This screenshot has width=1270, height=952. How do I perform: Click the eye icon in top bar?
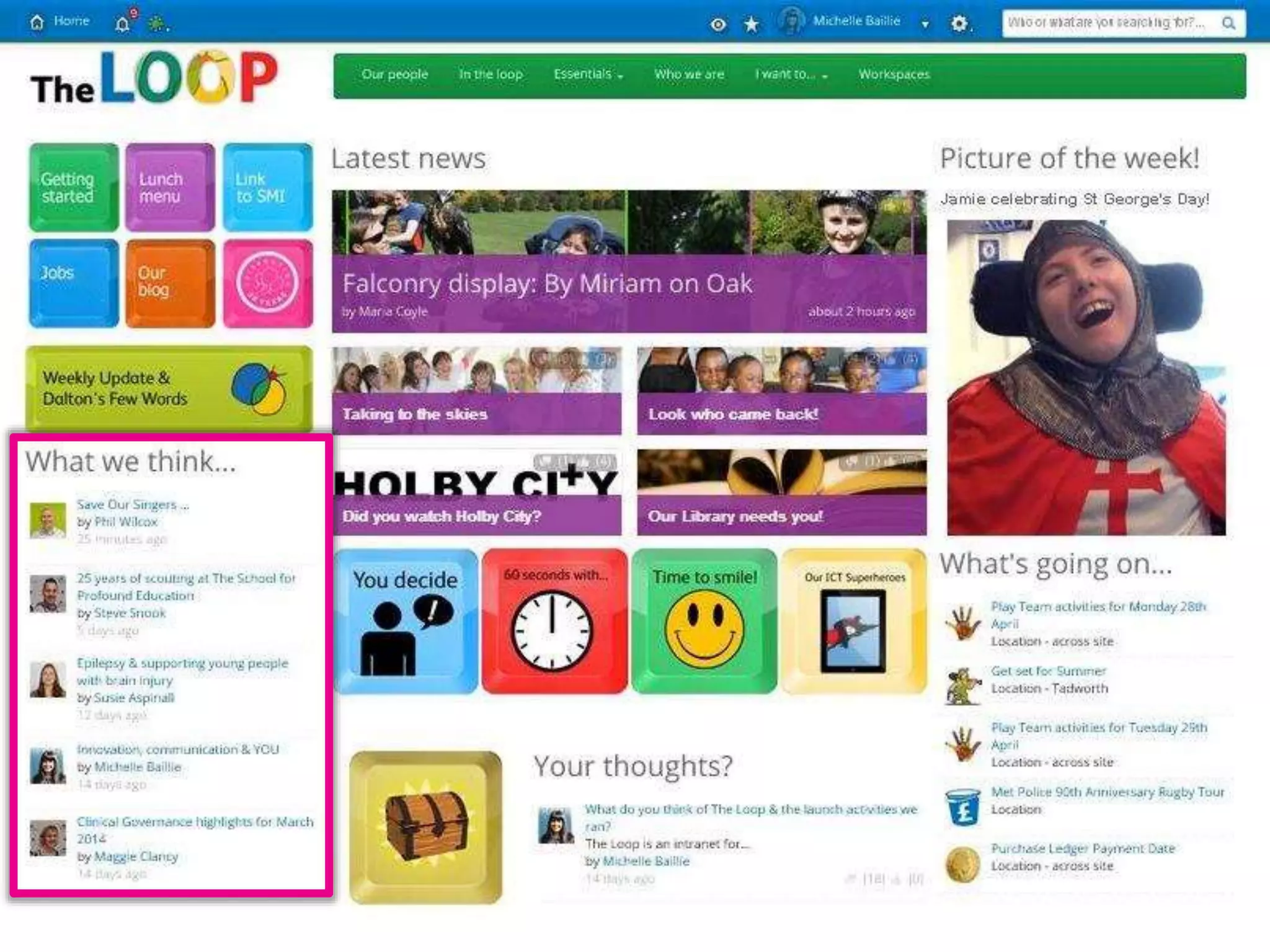[x=718, y=24]
